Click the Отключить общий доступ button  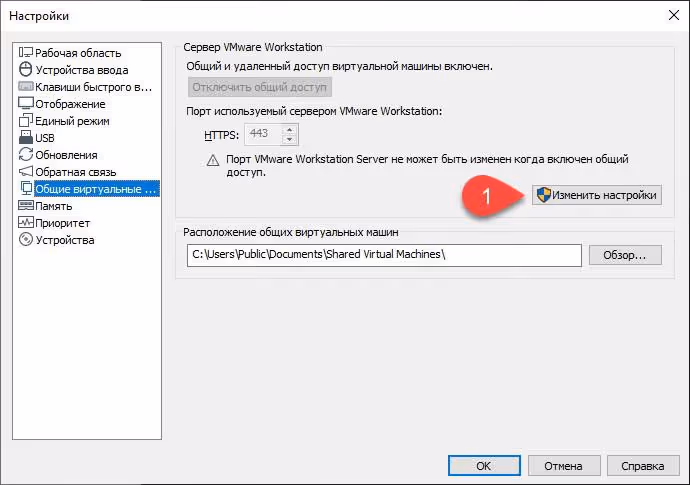point(260,87)
